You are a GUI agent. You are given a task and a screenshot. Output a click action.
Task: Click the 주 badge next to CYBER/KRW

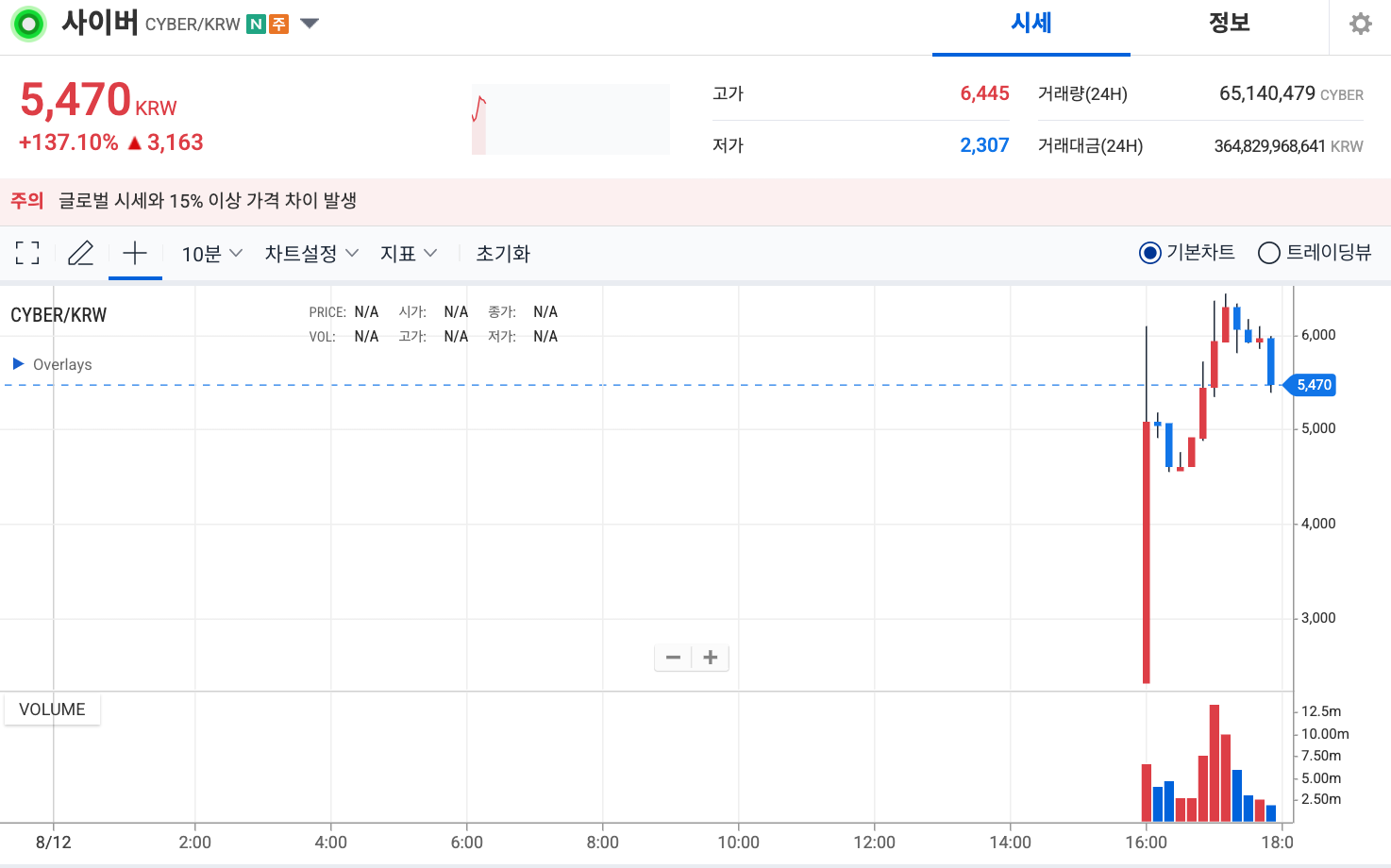(279, 24)
